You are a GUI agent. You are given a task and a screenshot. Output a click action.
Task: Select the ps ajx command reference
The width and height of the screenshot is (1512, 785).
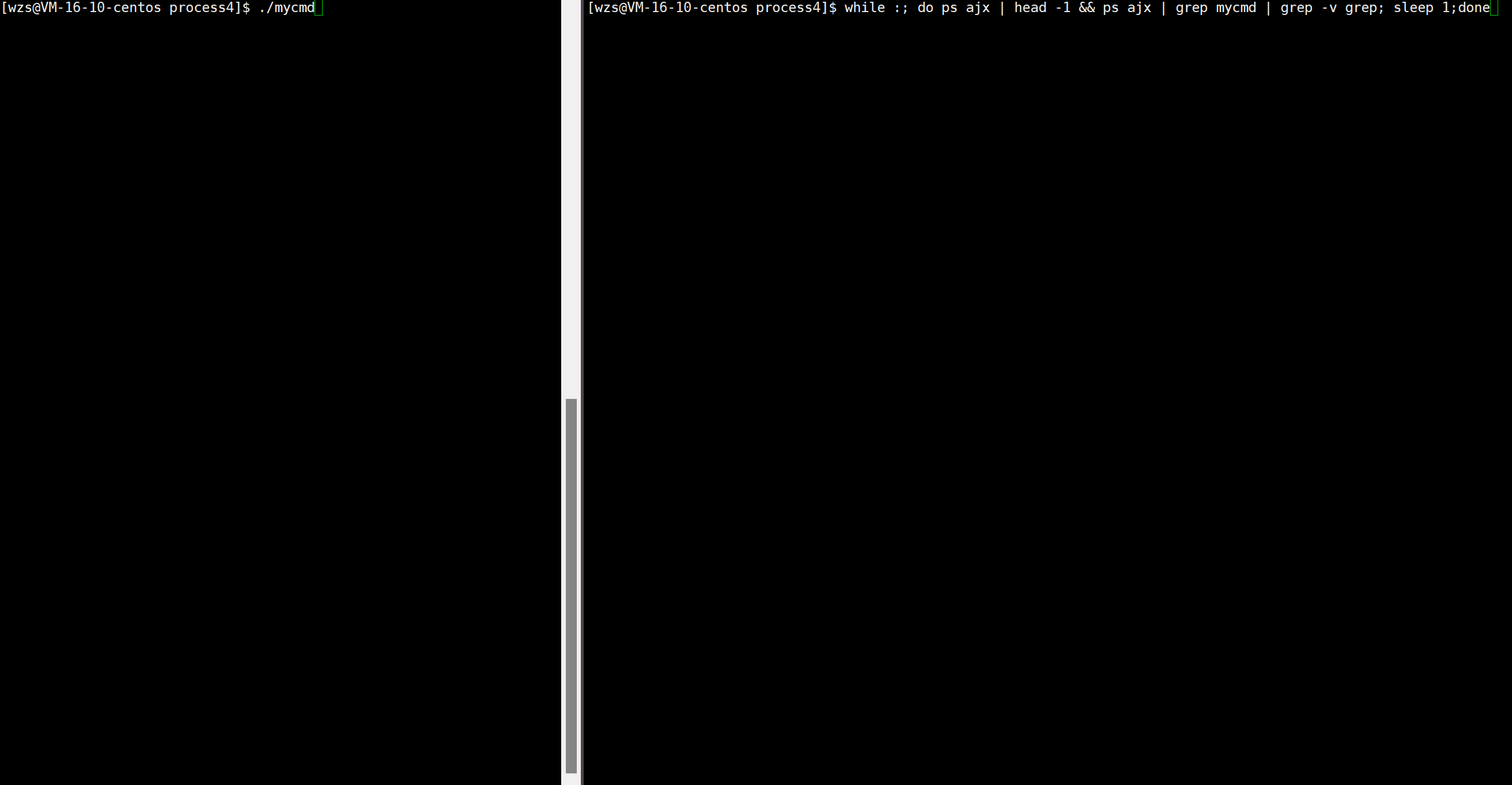[965, 8]
